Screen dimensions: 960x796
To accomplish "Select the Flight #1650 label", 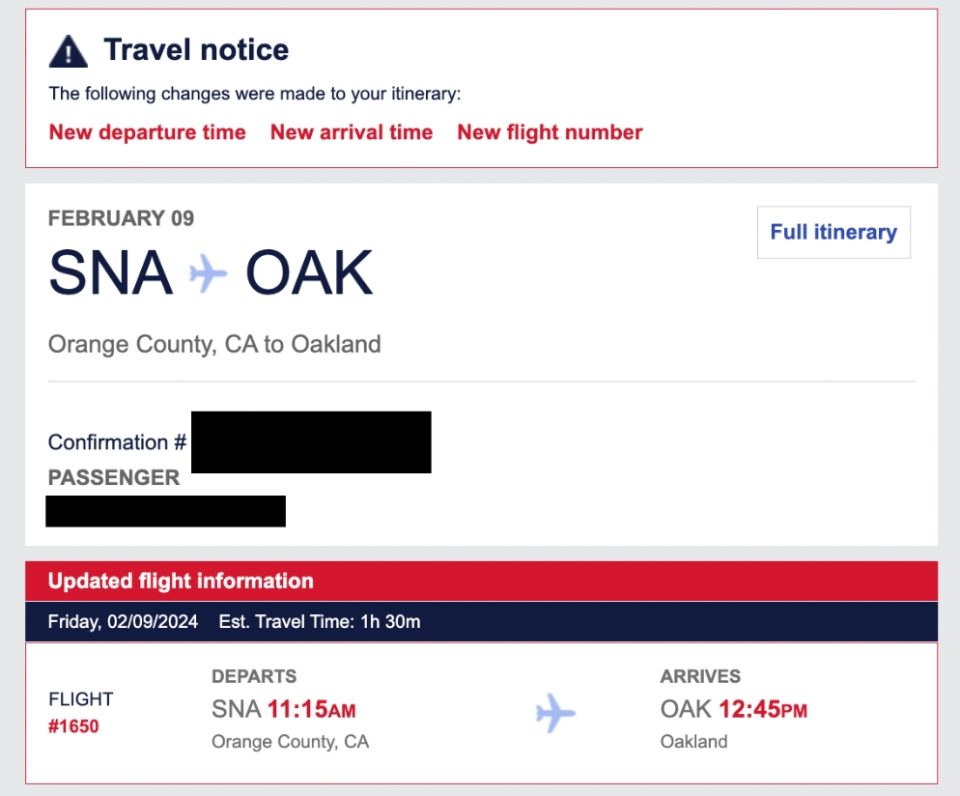I will pos(80,712).
